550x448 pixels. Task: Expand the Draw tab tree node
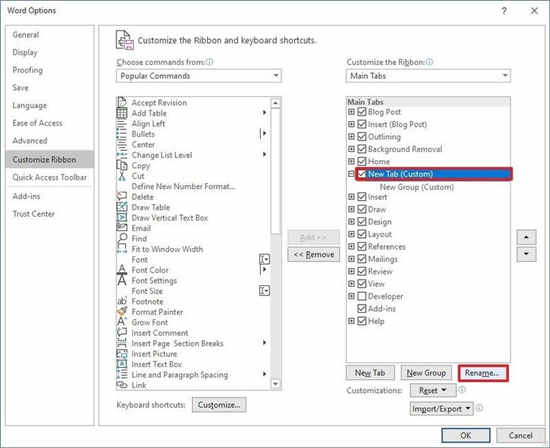(351, 209)
